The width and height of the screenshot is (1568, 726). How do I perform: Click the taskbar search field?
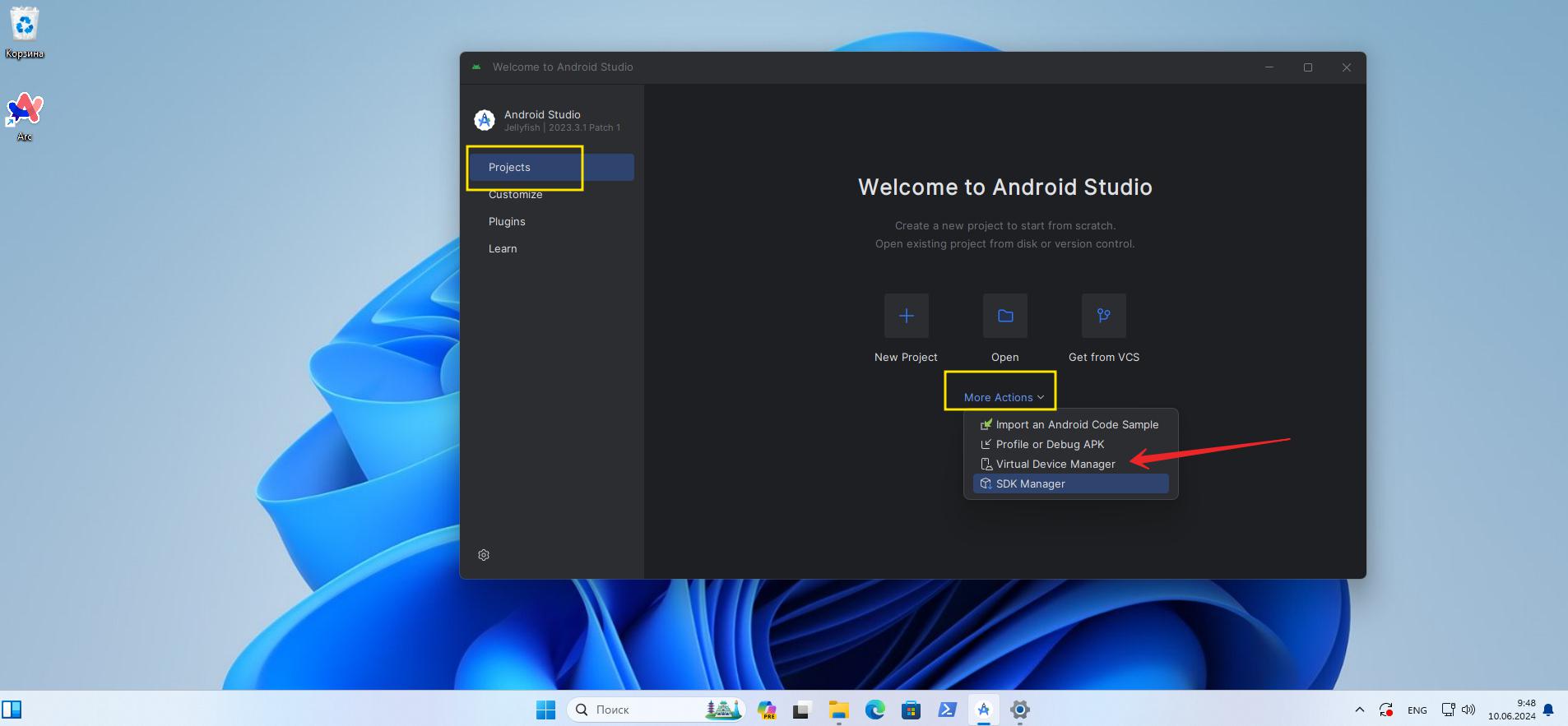tap(656, 710)
